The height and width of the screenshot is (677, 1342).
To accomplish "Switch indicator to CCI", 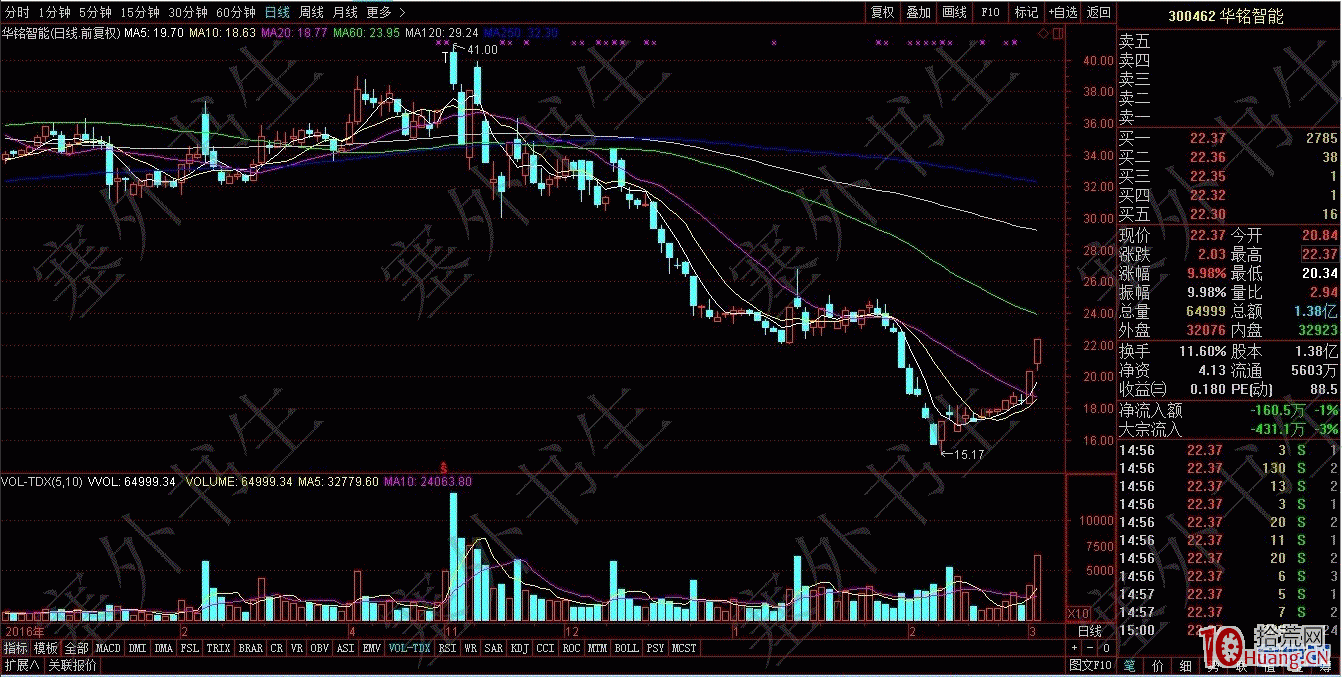I will point(546,648).
